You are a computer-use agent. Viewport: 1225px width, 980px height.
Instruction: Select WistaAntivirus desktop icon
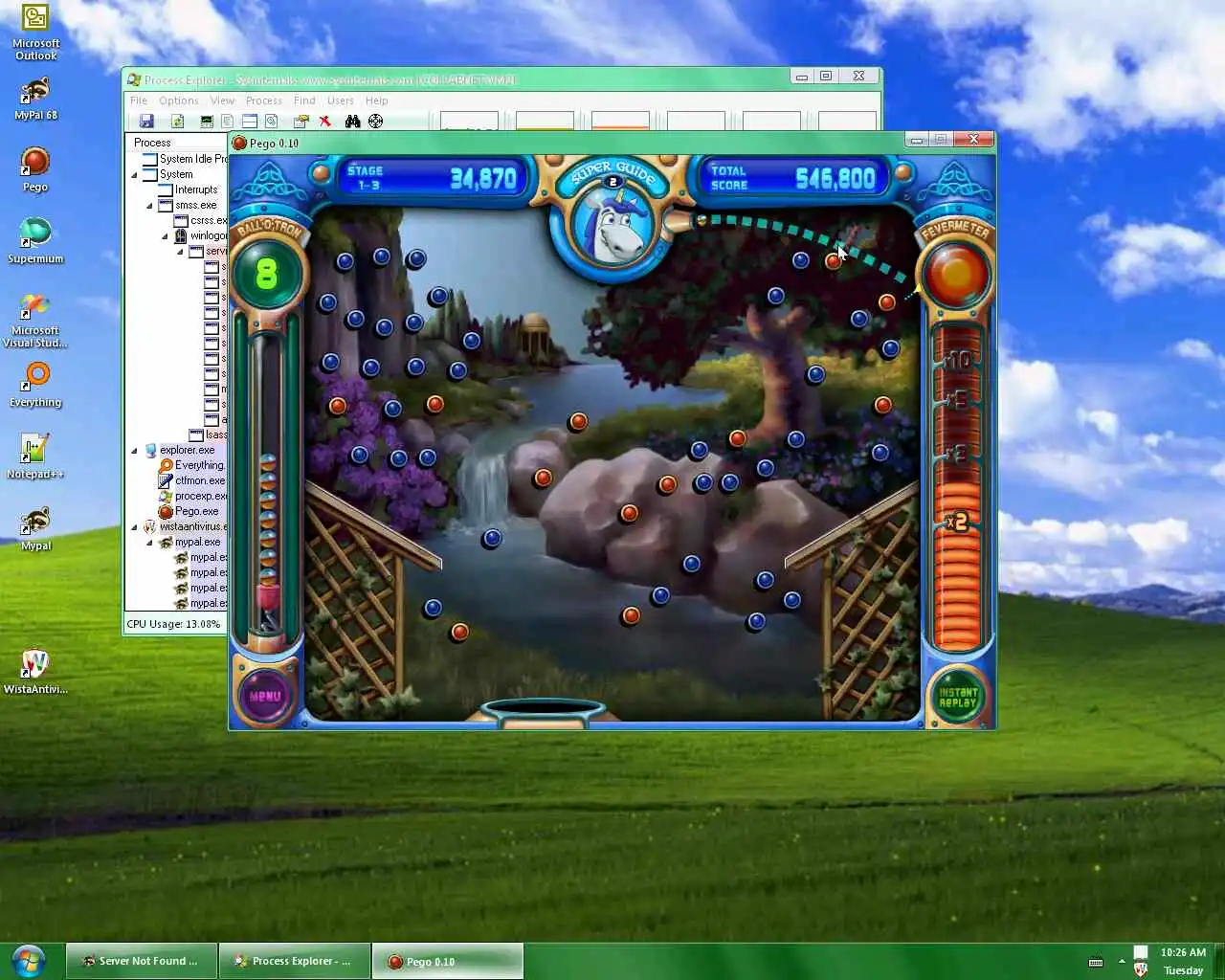[35, 671]
